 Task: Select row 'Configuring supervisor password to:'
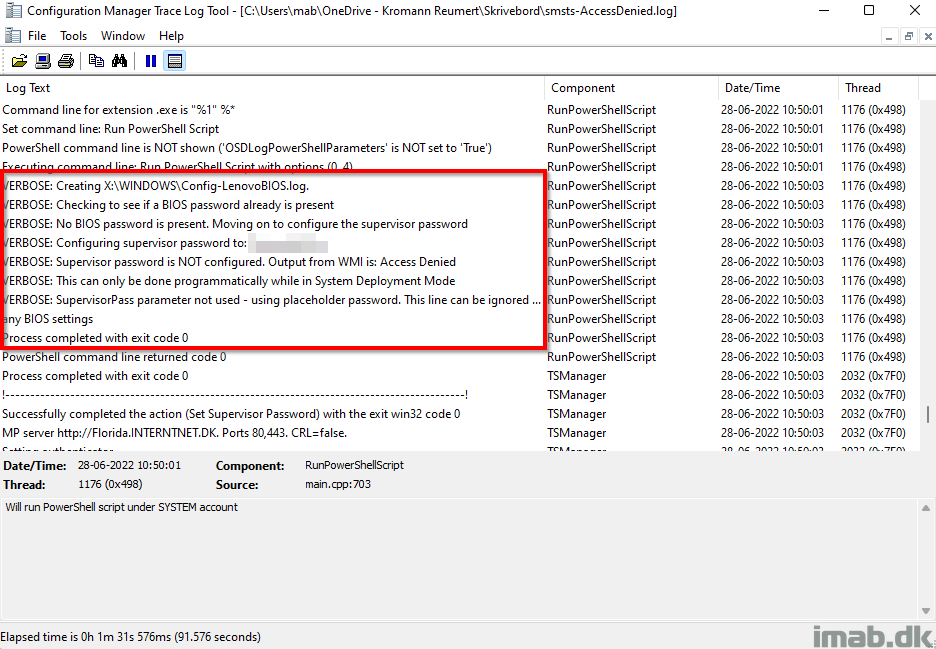(459, 243)
